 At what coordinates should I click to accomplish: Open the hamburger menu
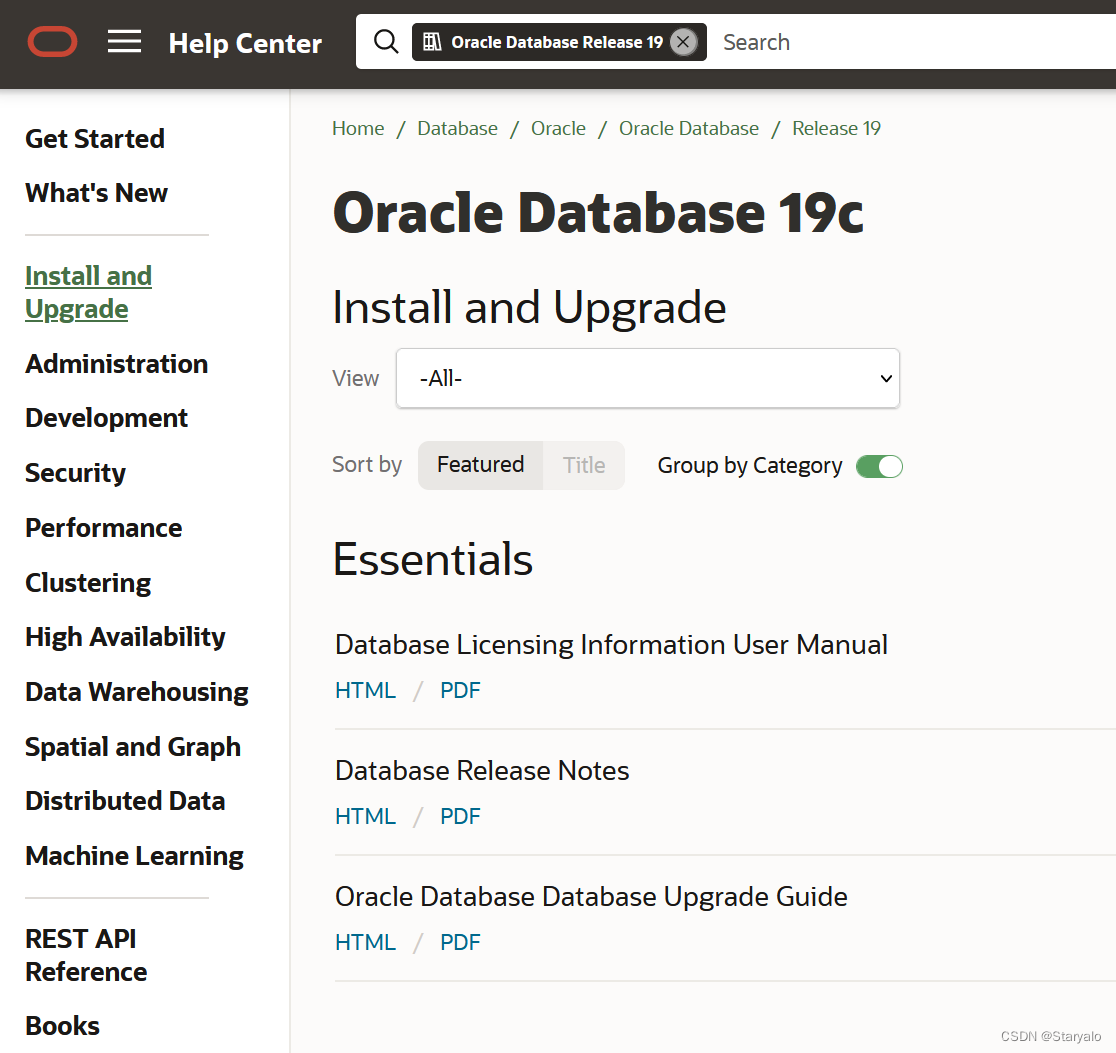click(x=125, y=42)
